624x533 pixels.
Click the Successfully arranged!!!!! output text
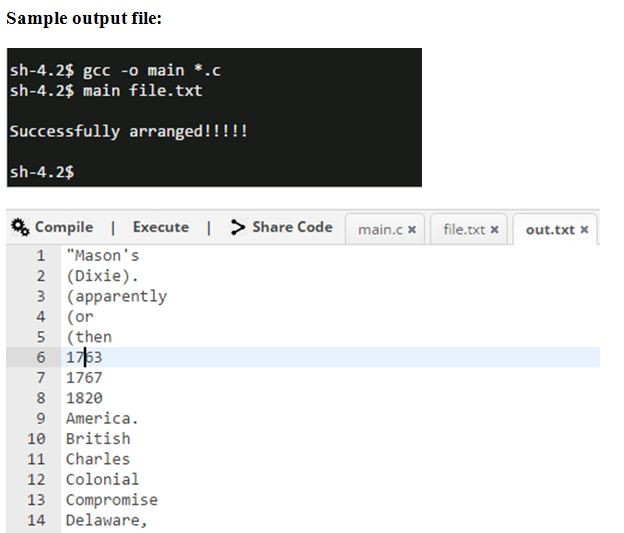pos(129,131)
